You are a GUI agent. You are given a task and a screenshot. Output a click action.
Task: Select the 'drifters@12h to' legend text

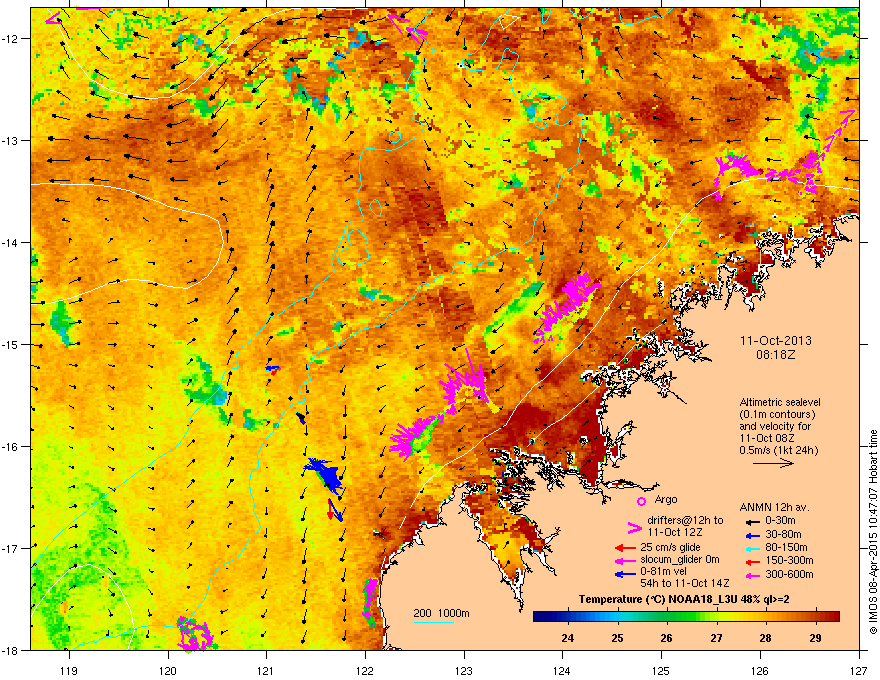pyautogui.click(x=685, y=520)
